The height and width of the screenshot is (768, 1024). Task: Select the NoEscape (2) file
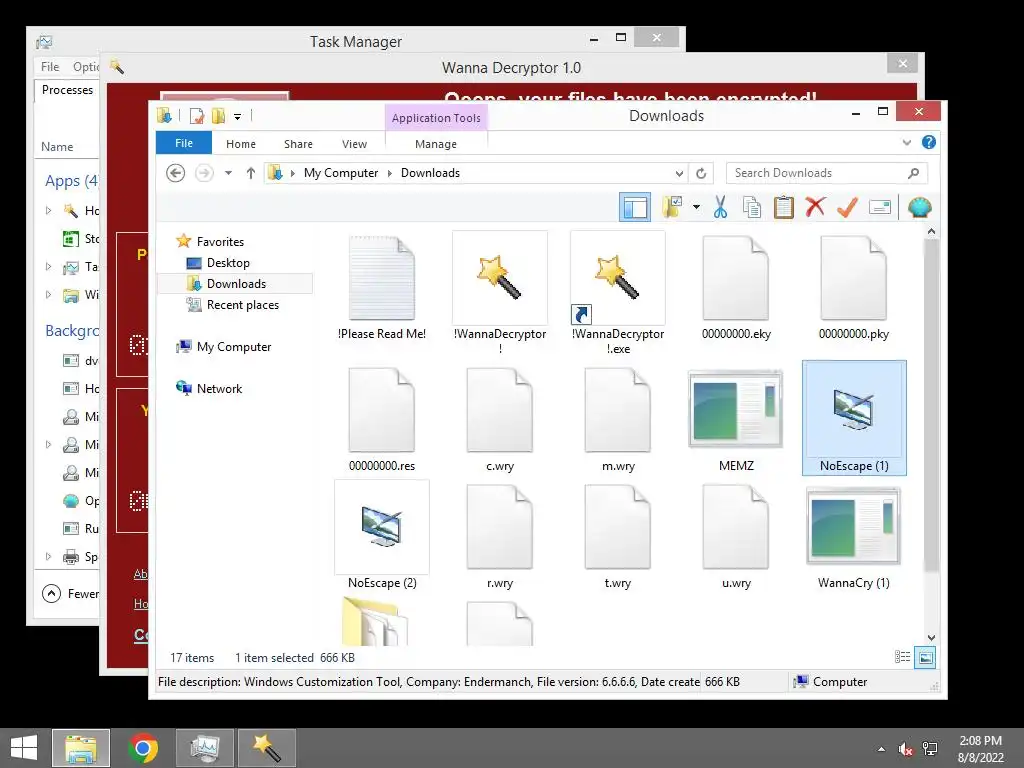tap(382, 536)
